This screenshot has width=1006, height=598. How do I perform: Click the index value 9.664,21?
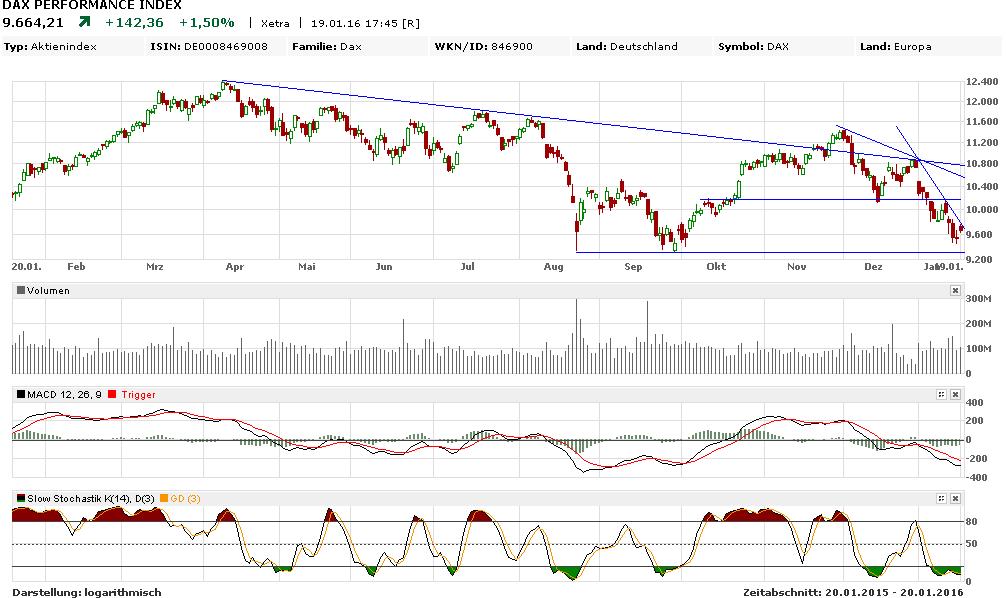point(33,22)
